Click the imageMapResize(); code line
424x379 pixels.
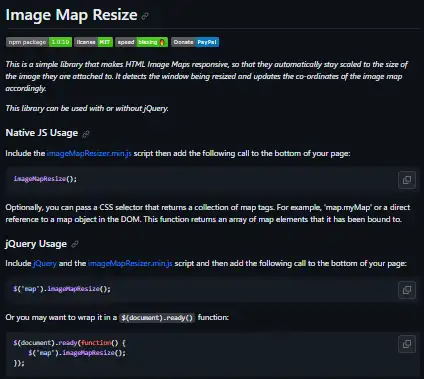tap(45, 179)
